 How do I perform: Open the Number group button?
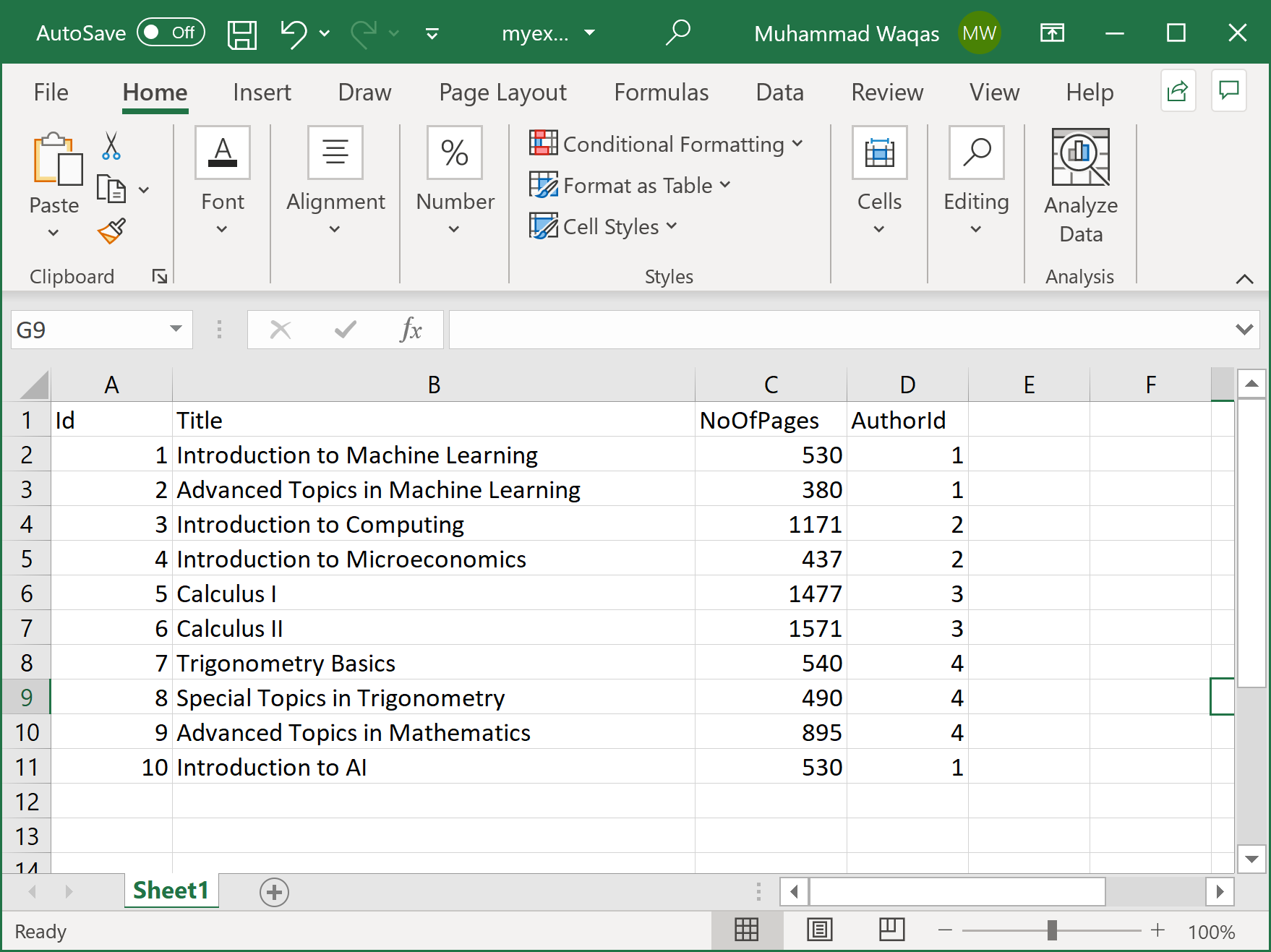455,181
